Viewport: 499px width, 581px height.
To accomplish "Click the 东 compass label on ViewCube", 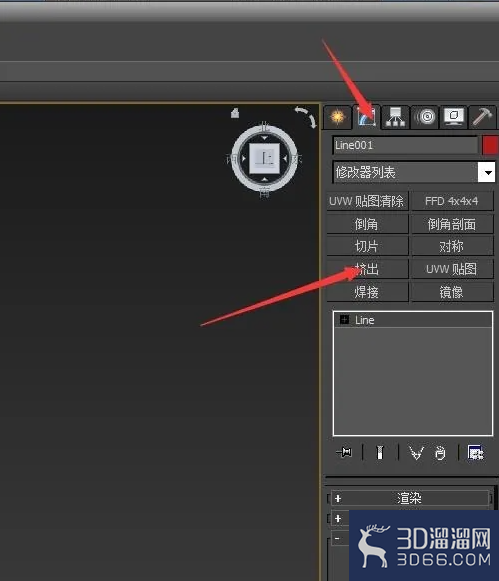I will [296, 159].
